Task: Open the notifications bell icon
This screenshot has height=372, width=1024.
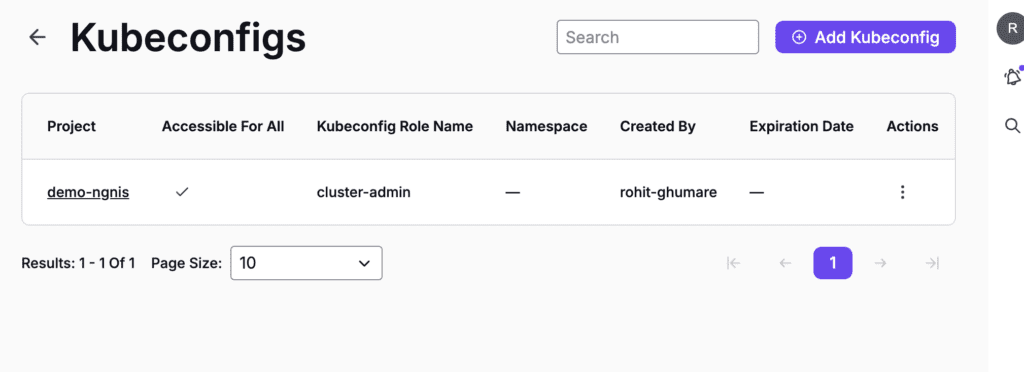Action: click(x=1012, y=76)
